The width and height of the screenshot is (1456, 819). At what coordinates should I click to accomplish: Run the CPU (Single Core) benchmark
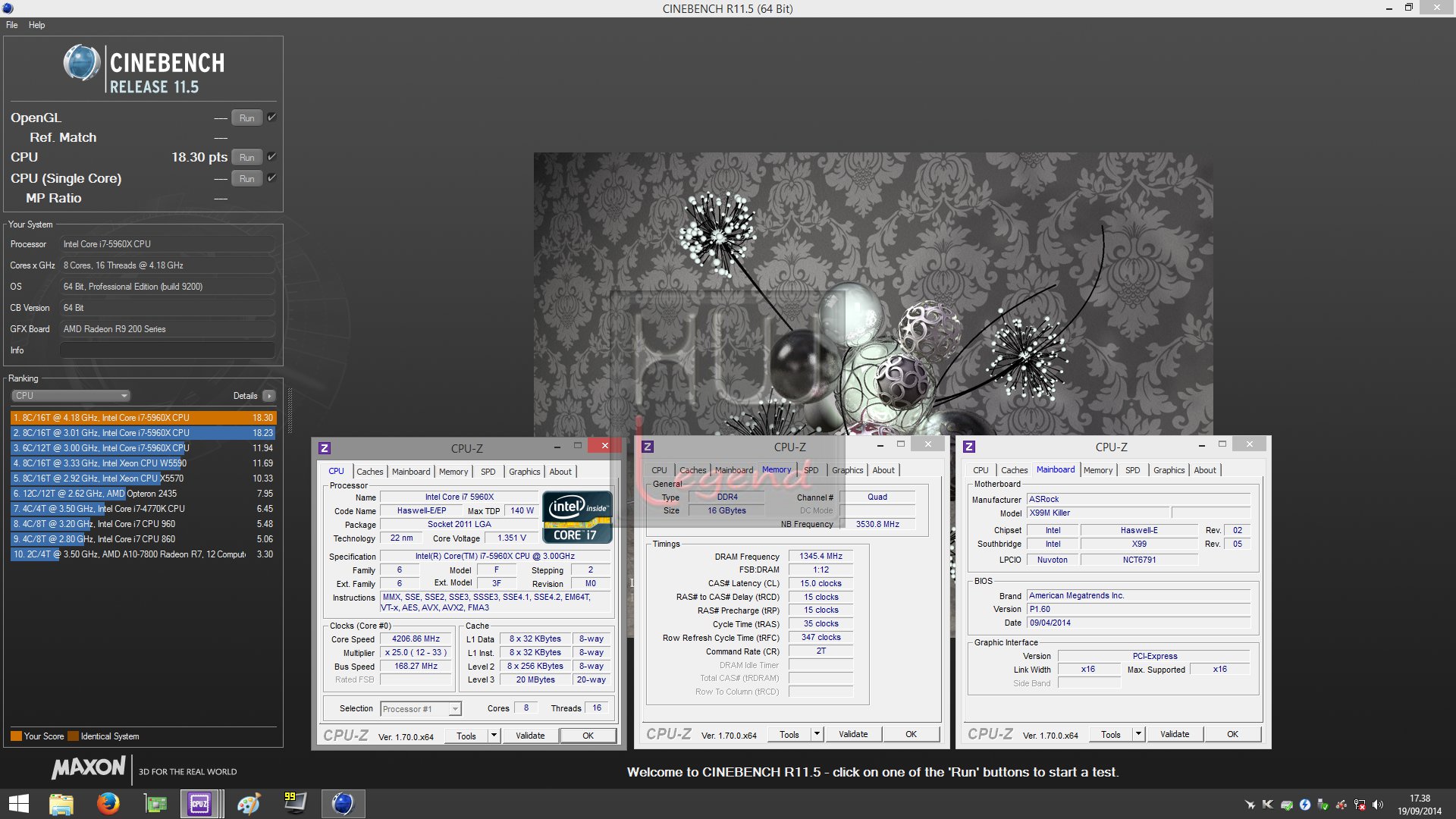point(247,178)
